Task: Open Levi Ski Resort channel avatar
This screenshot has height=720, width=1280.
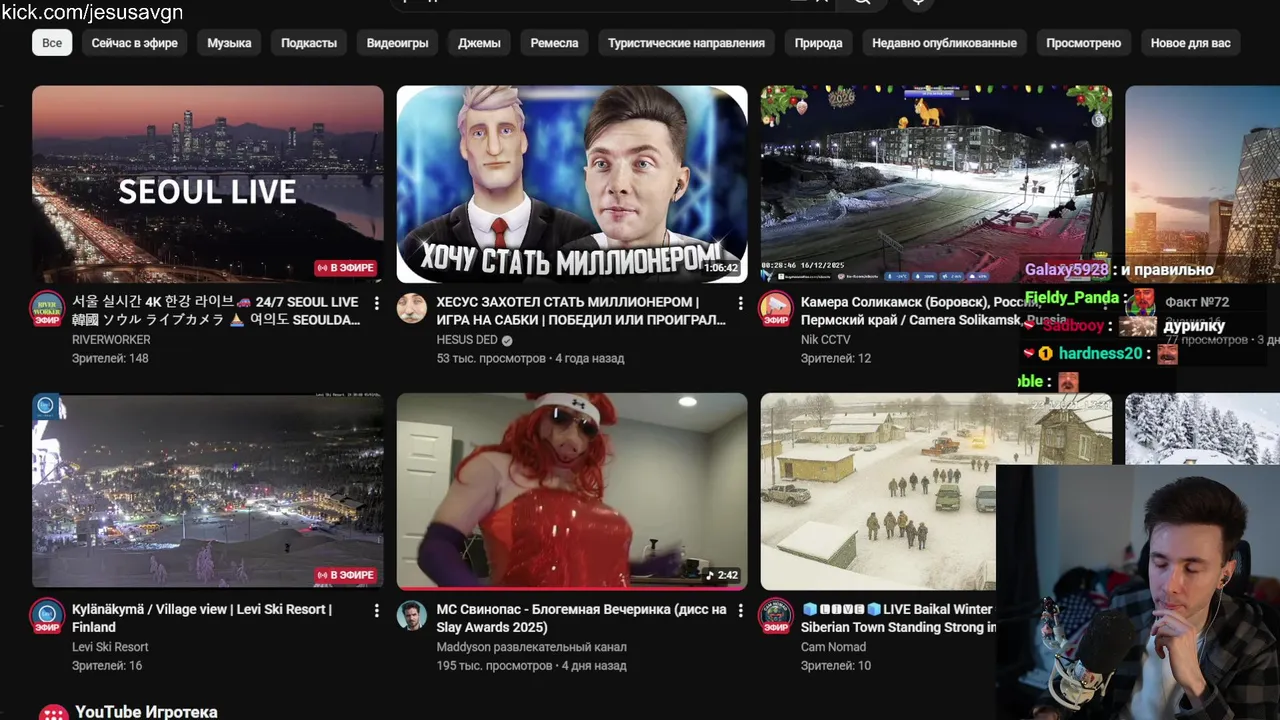Action: click(x=47, y=616)
